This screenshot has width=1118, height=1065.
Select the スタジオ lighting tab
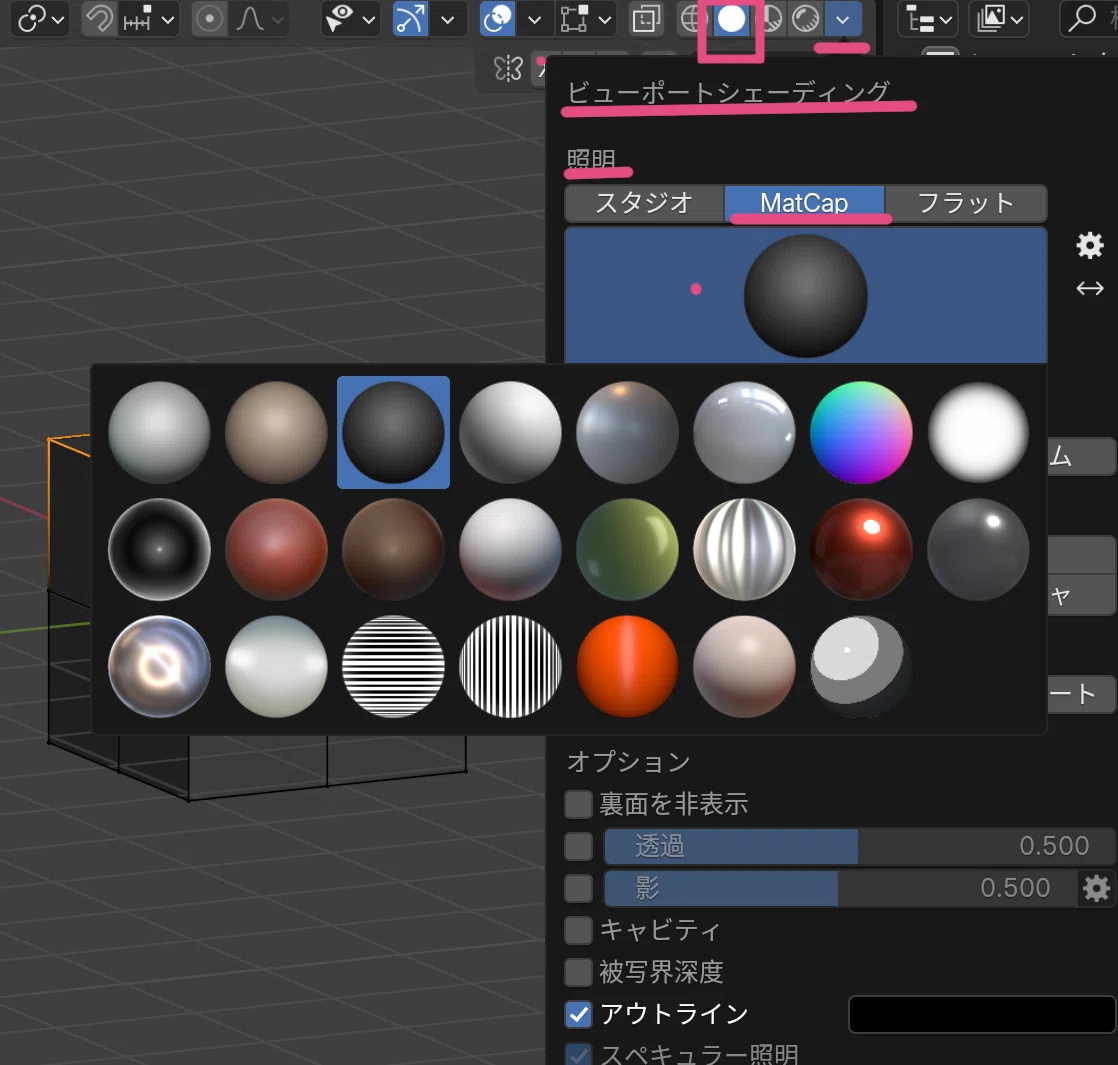[645, 203]
